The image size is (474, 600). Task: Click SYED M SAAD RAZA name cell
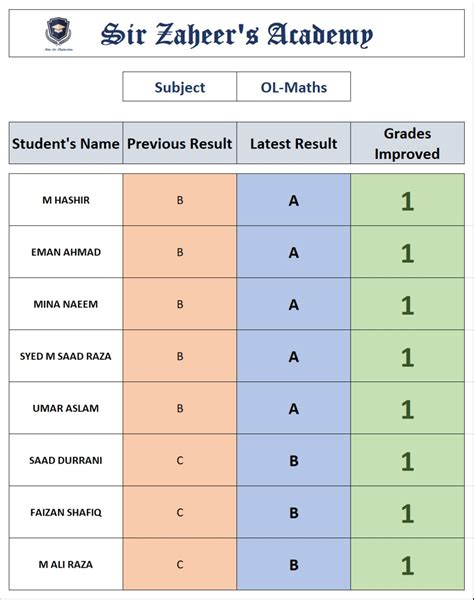[66, 356]
